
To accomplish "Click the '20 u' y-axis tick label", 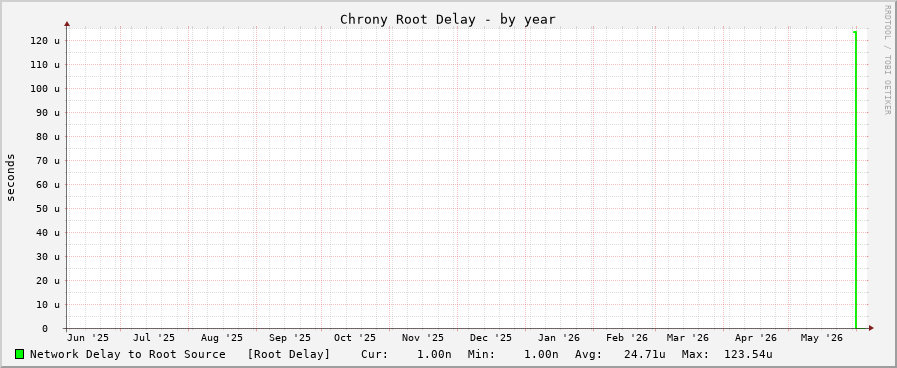I will pos(47,281).
